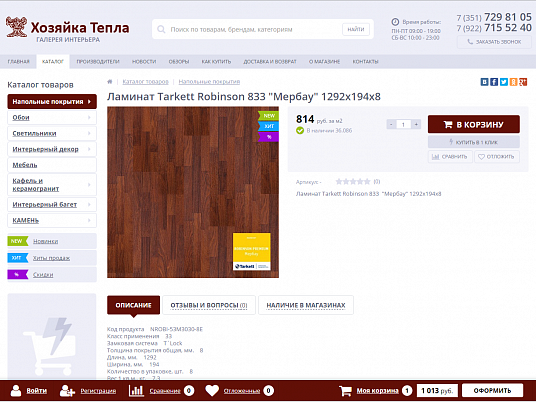Image resolution: width=536 pixels, height=402 pixels.
Task: Click the ОФОРМИТЬ checkout button
Action: 493,391
